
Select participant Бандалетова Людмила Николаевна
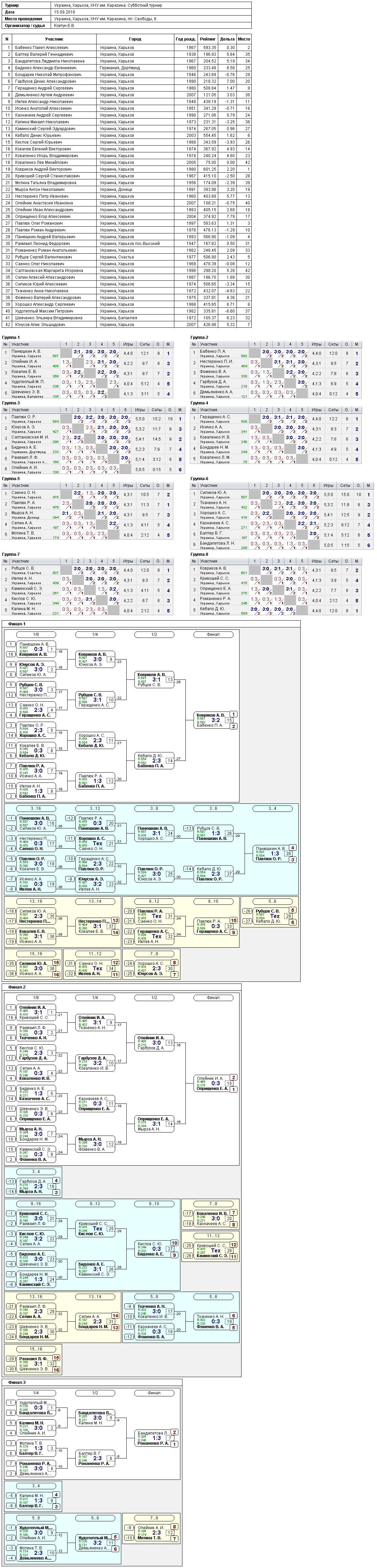point(49,61)
